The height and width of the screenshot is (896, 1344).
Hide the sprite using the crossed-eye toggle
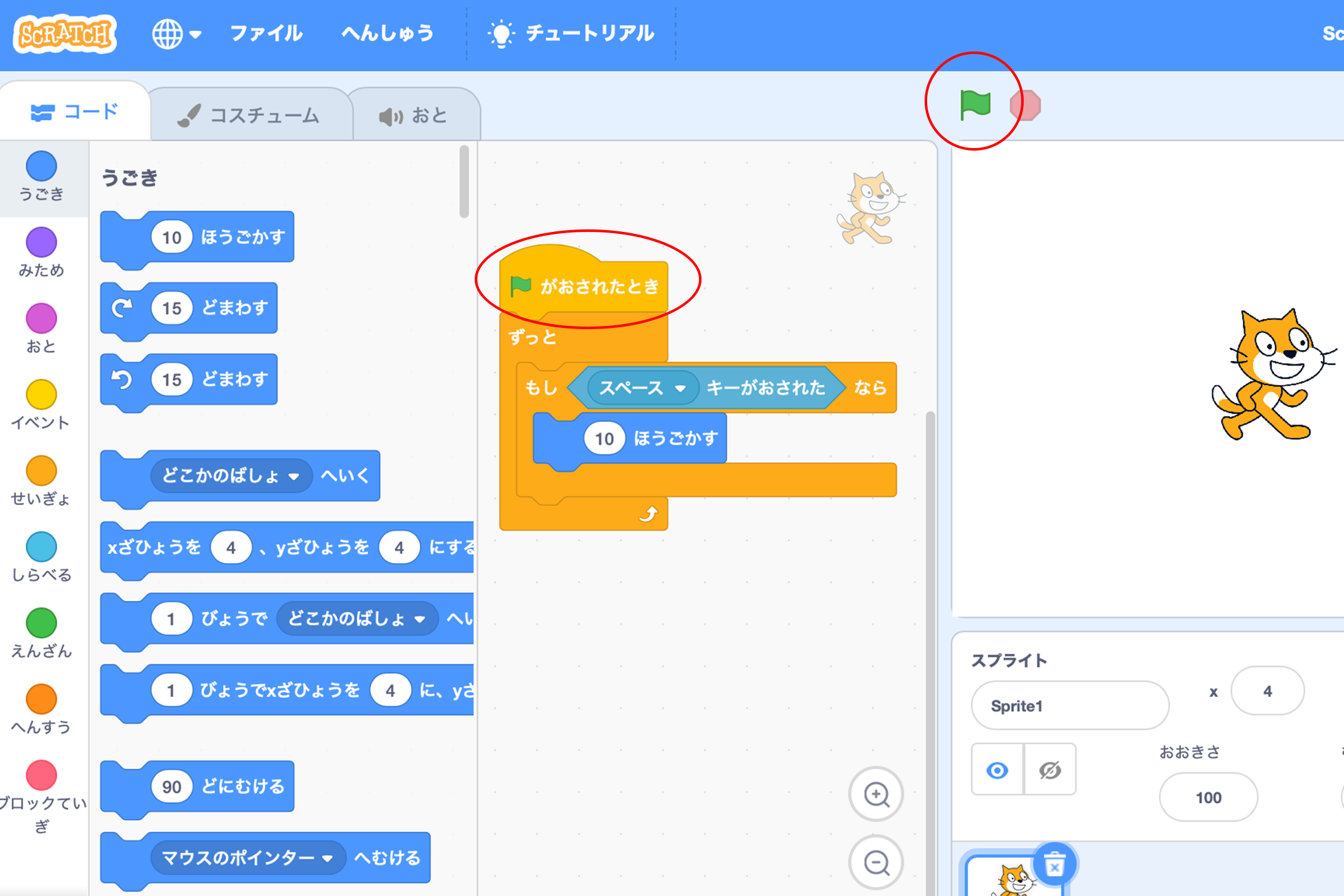[1049, 770]
